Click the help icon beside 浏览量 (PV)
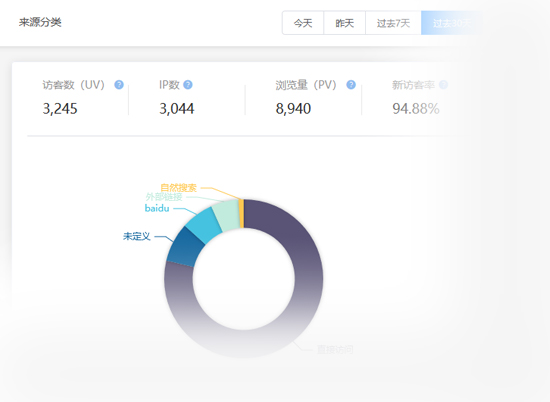 tap(351, 85)
